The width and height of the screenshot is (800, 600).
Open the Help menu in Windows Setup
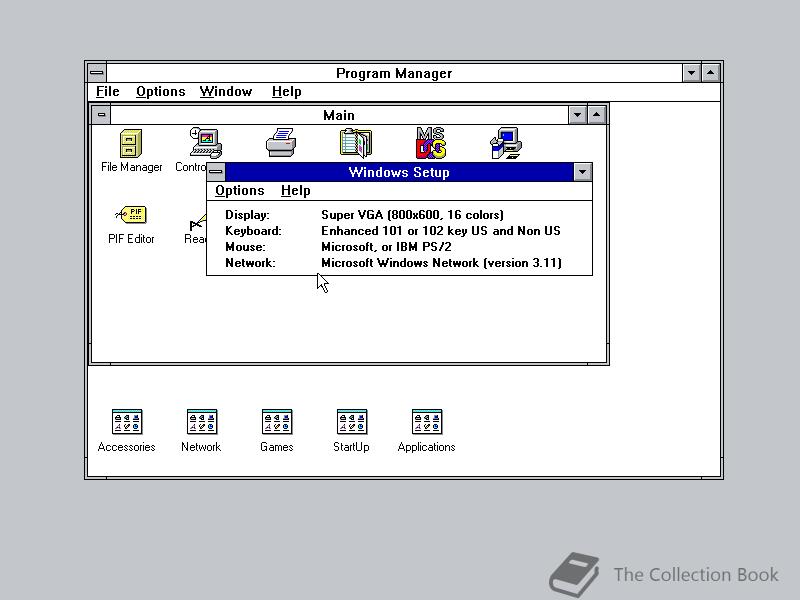point(295,191)
